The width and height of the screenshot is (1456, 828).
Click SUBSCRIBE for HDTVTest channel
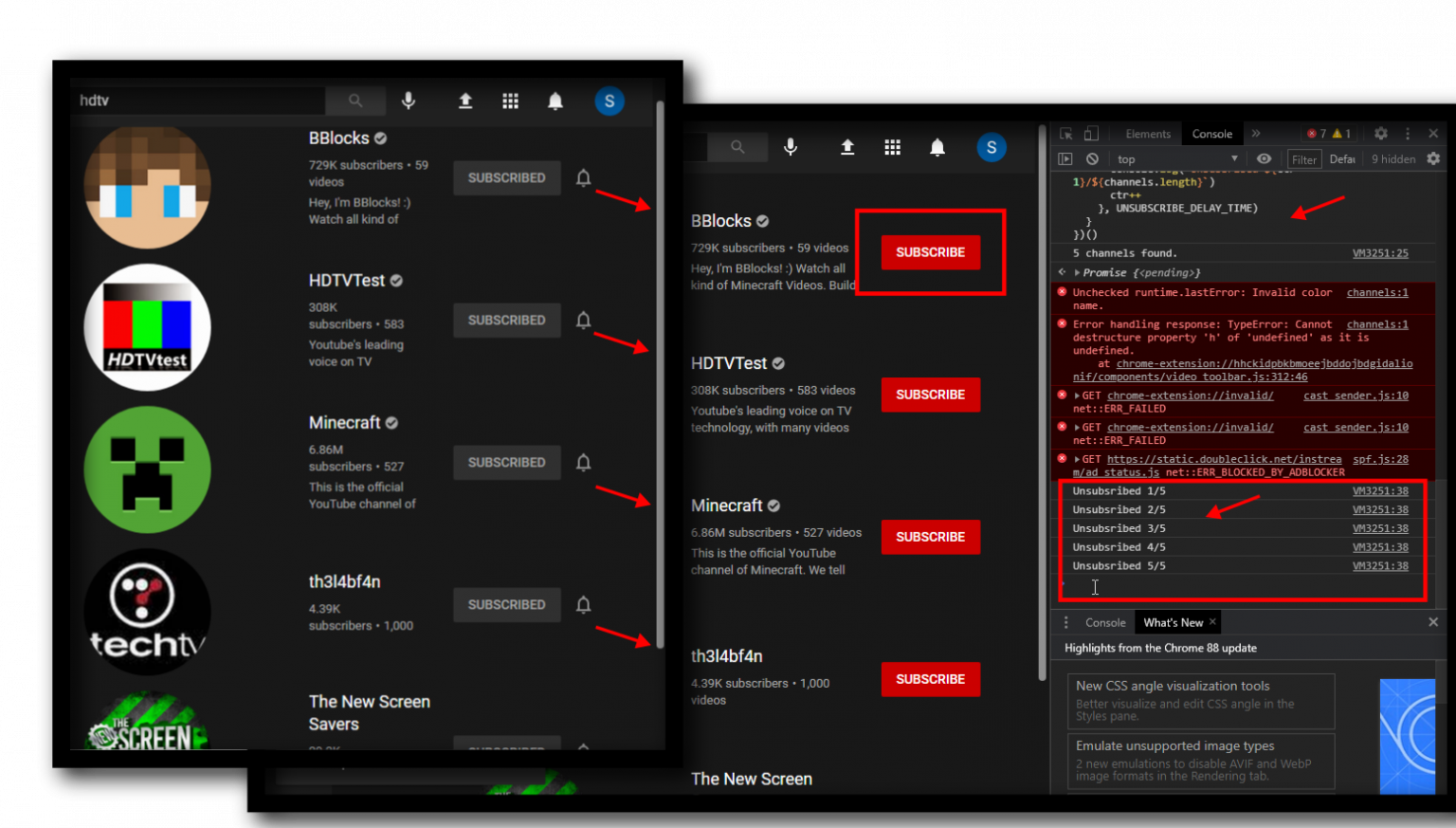[x=930, y=395]
